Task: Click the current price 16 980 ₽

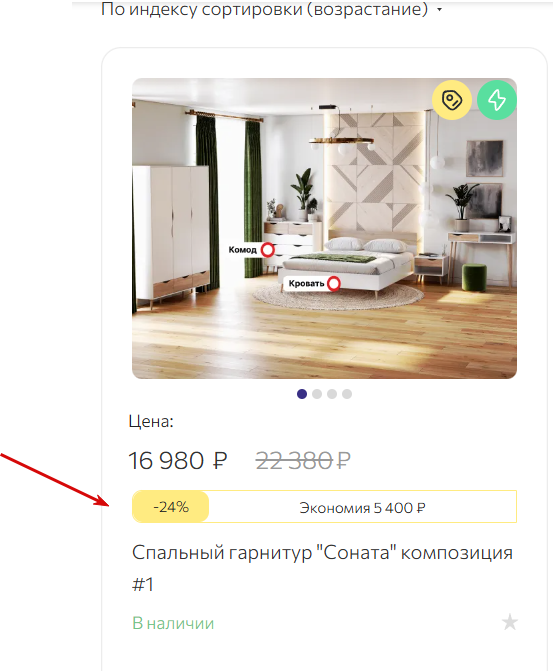Action: coord(178,461)
